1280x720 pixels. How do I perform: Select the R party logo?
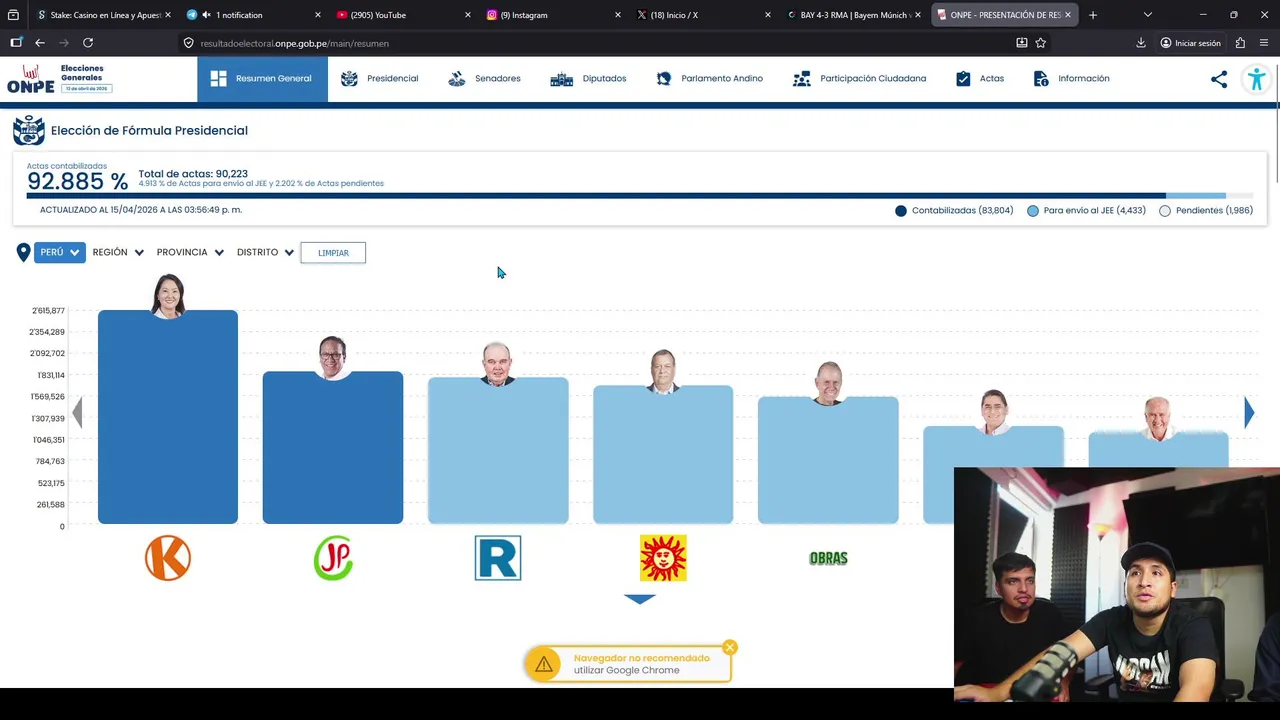[x=498, y=558]
